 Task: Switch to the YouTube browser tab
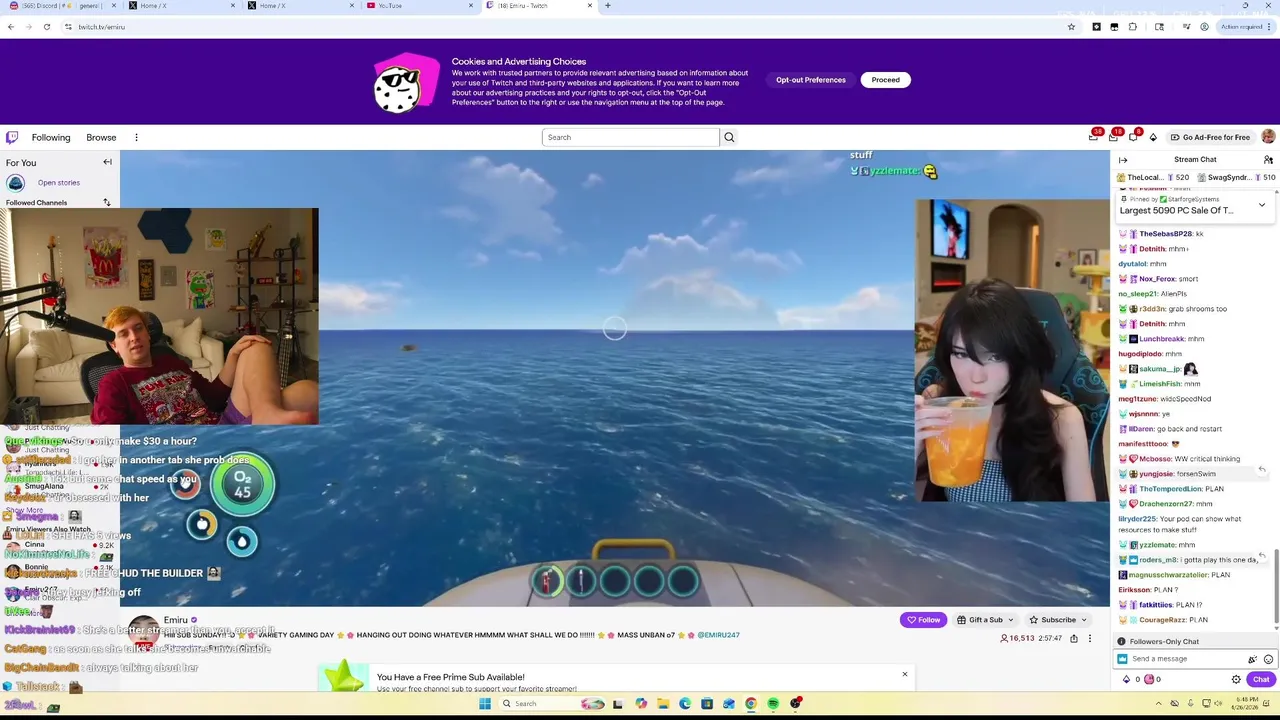(x=419, y=6)
